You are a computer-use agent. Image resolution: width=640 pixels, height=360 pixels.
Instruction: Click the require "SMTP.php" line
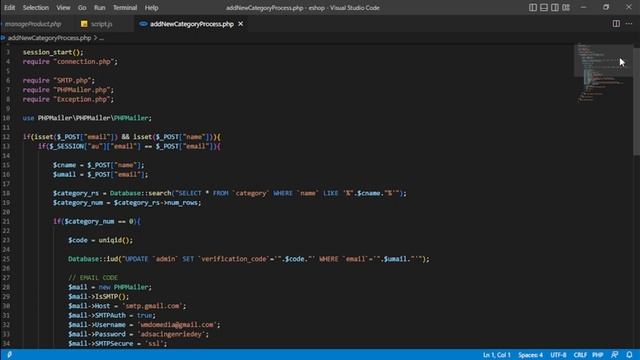point(59,80)
